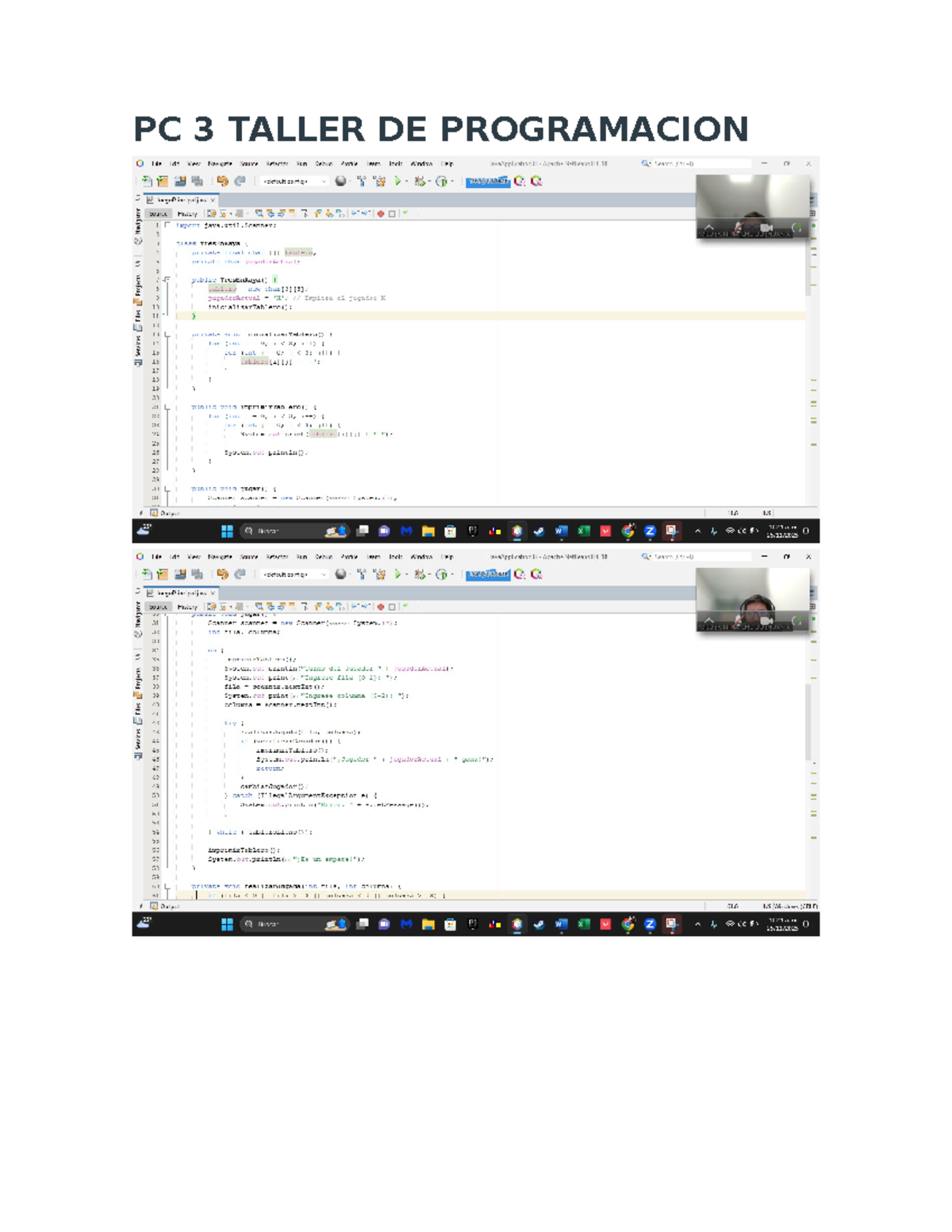Click globe browser icon in upper screenshot toolbar
This screenshot has height=1232, width=952.
pyautogui.click(x=340, y=182)
